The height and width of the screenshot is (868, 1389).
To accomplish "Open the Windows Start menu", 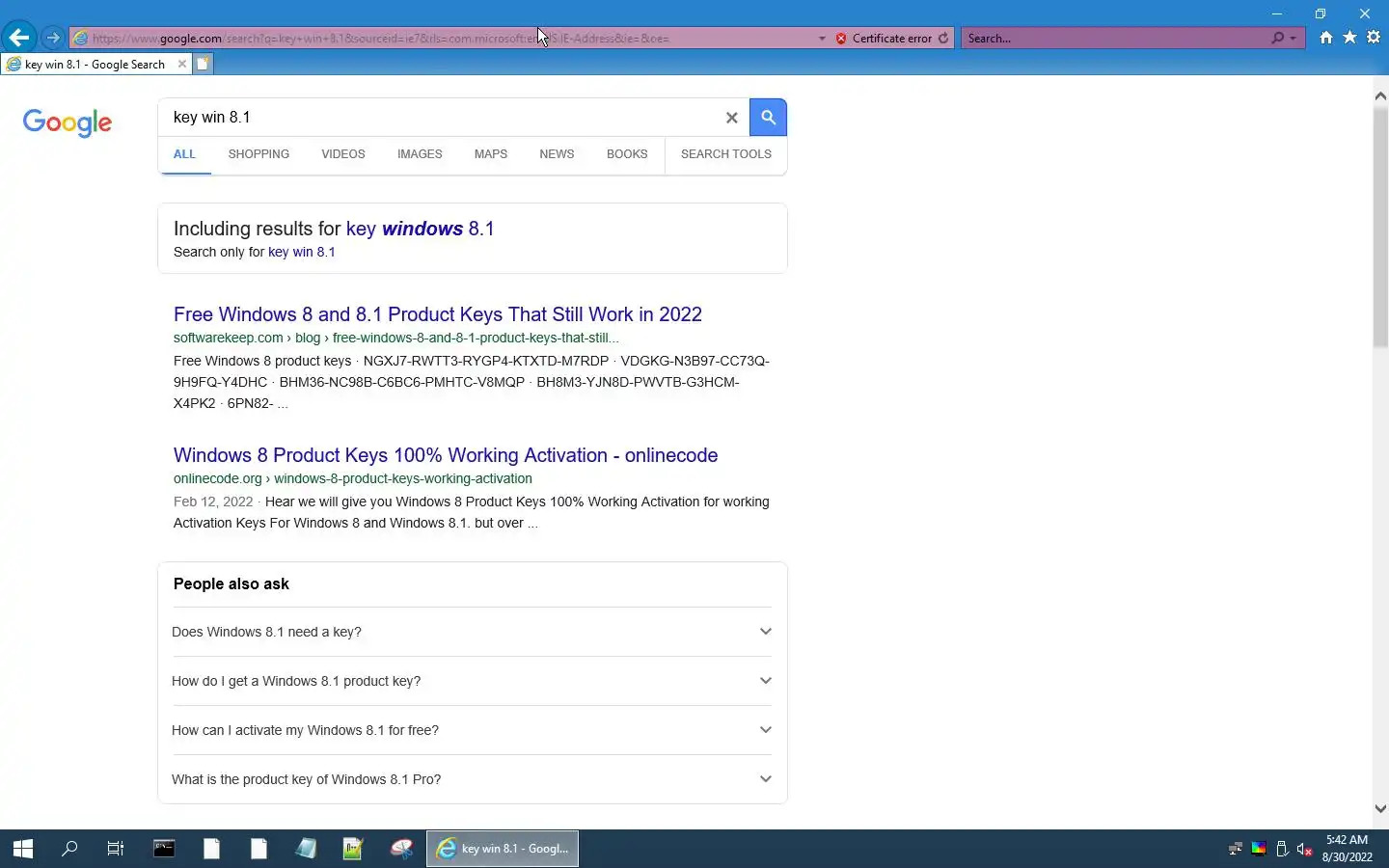I will (x=23, y=849).
